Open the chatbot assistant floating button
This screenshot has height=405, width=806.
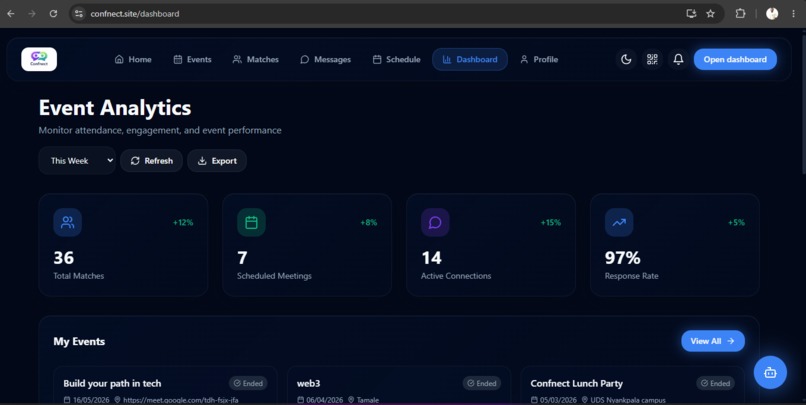point(770,373)
